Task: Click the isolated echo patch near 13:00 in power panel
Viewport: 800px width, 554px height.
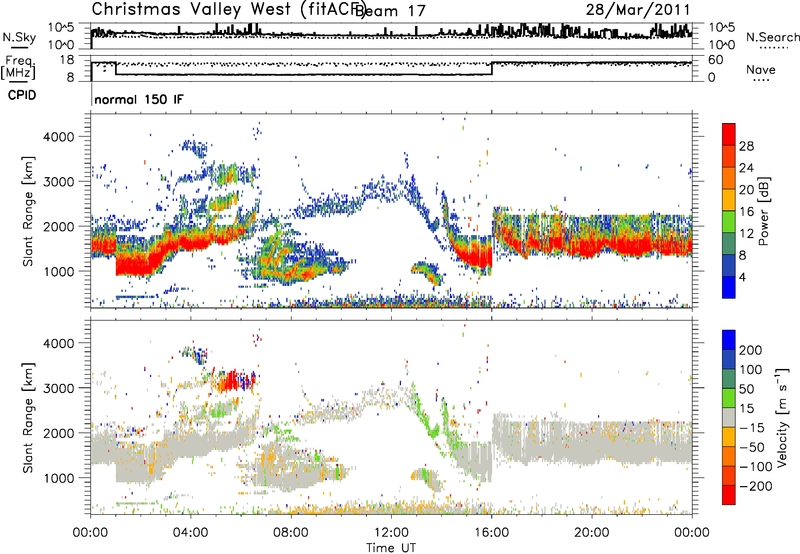Action: 428,273
